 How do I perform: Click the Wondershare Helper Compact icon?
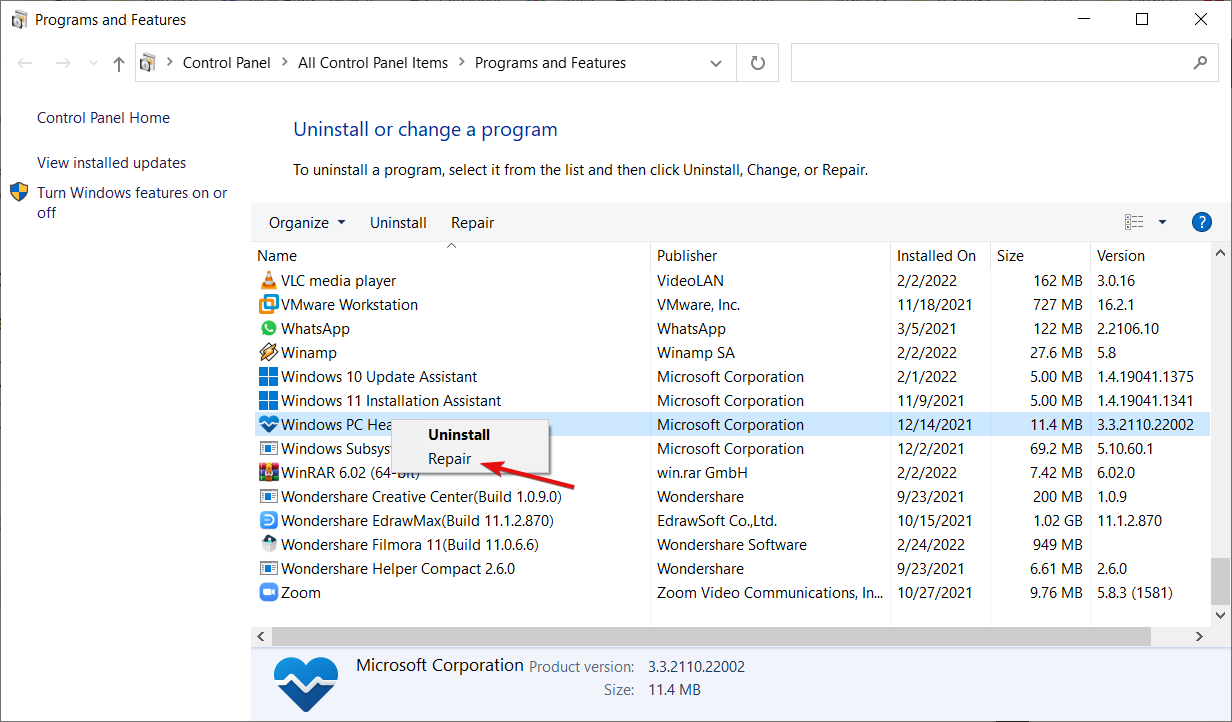click(268, 569)
